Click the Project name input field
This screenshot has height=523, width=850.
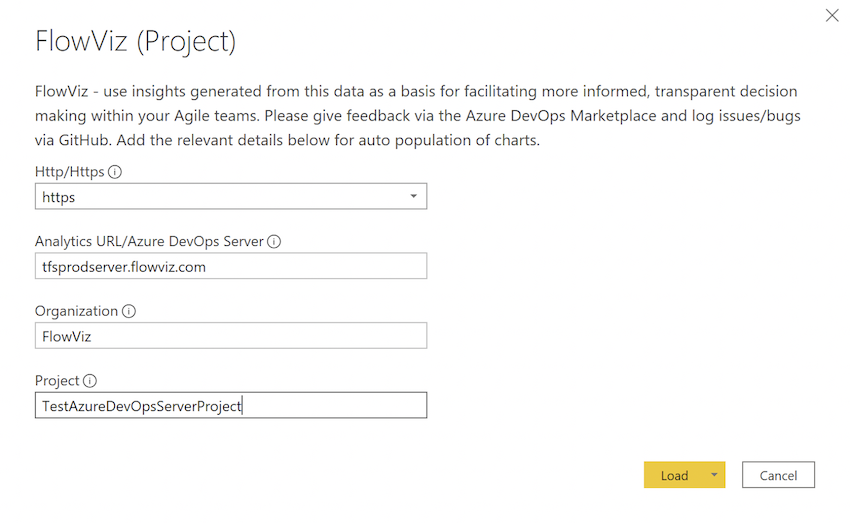point(230,405)
